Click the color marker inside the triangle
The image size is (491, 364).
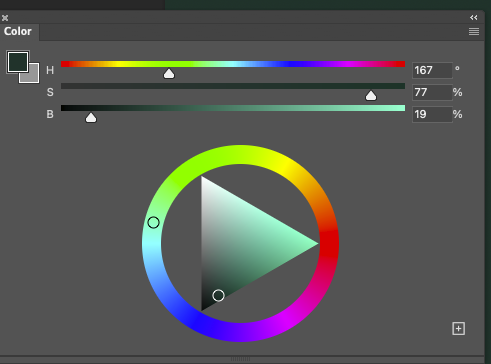click(x=218, y=295)
